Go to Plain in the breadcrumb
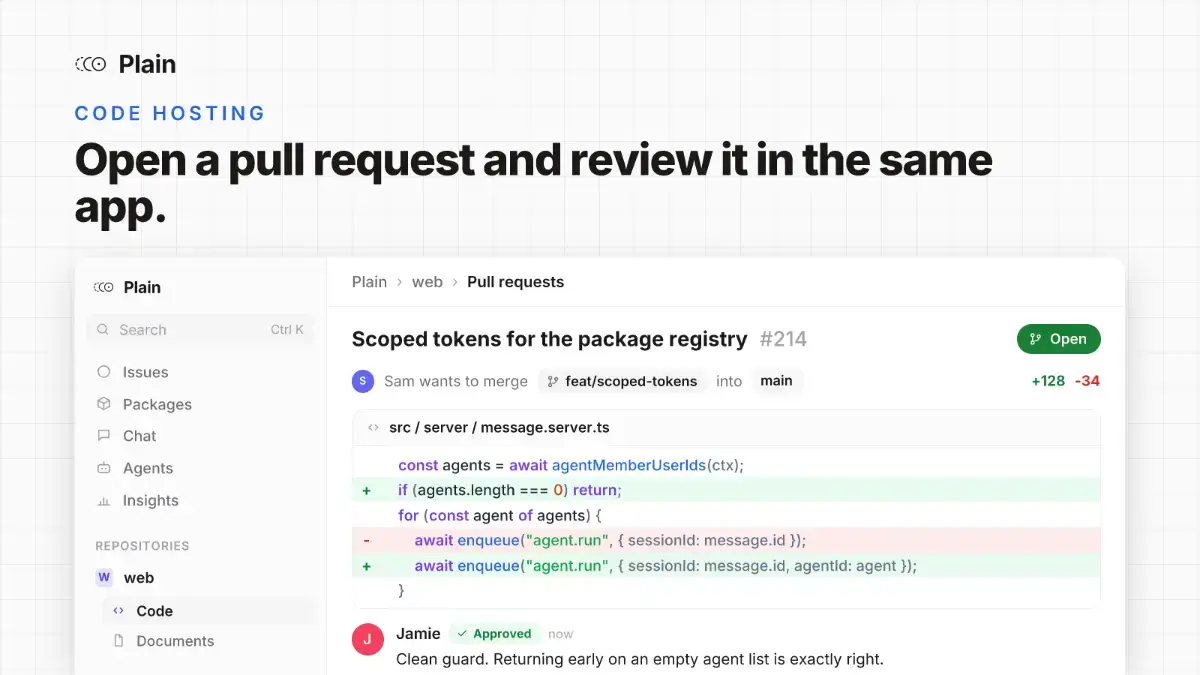 tap(369, 282)
